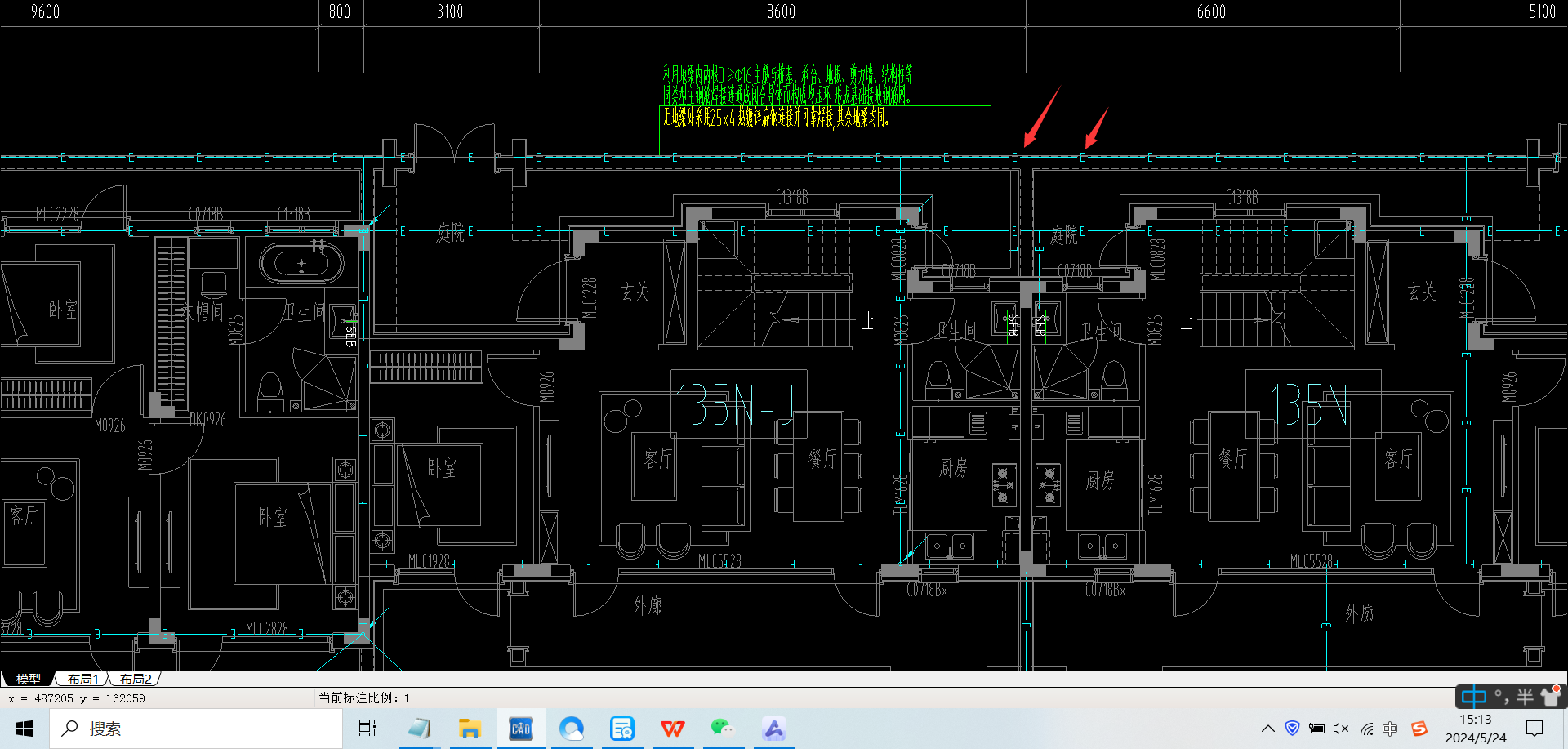
Task: Click the taskbar 搜索 search box
Action: tap(196, 729)
